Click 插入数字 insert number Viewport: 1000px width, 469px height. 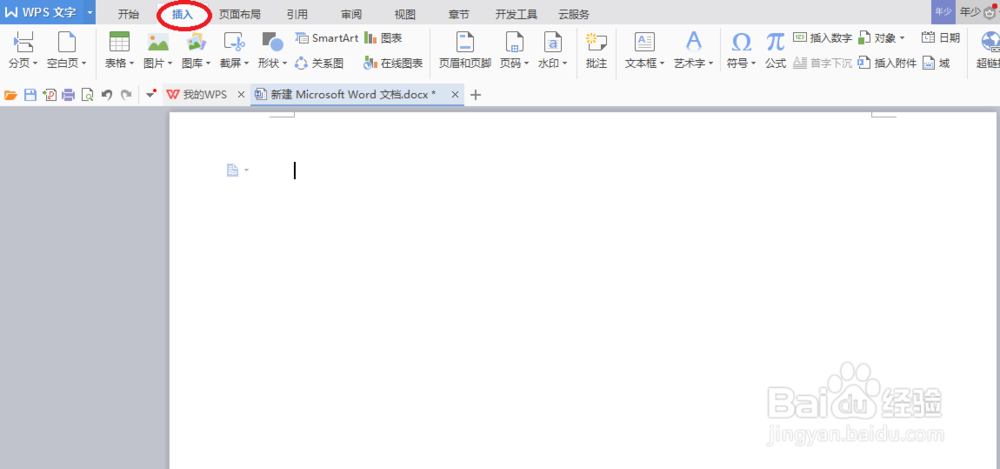click(x=823, y=38)
